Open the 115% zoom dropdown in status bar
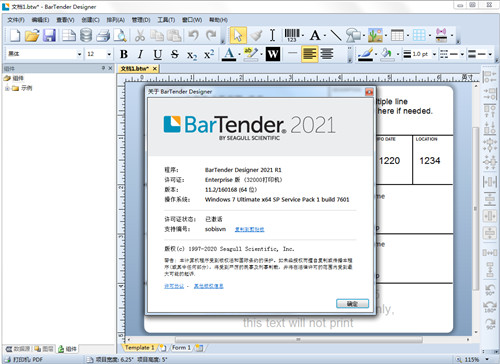Image resolution: width=500 pixels, height=364 pixels. pos(487,360)
